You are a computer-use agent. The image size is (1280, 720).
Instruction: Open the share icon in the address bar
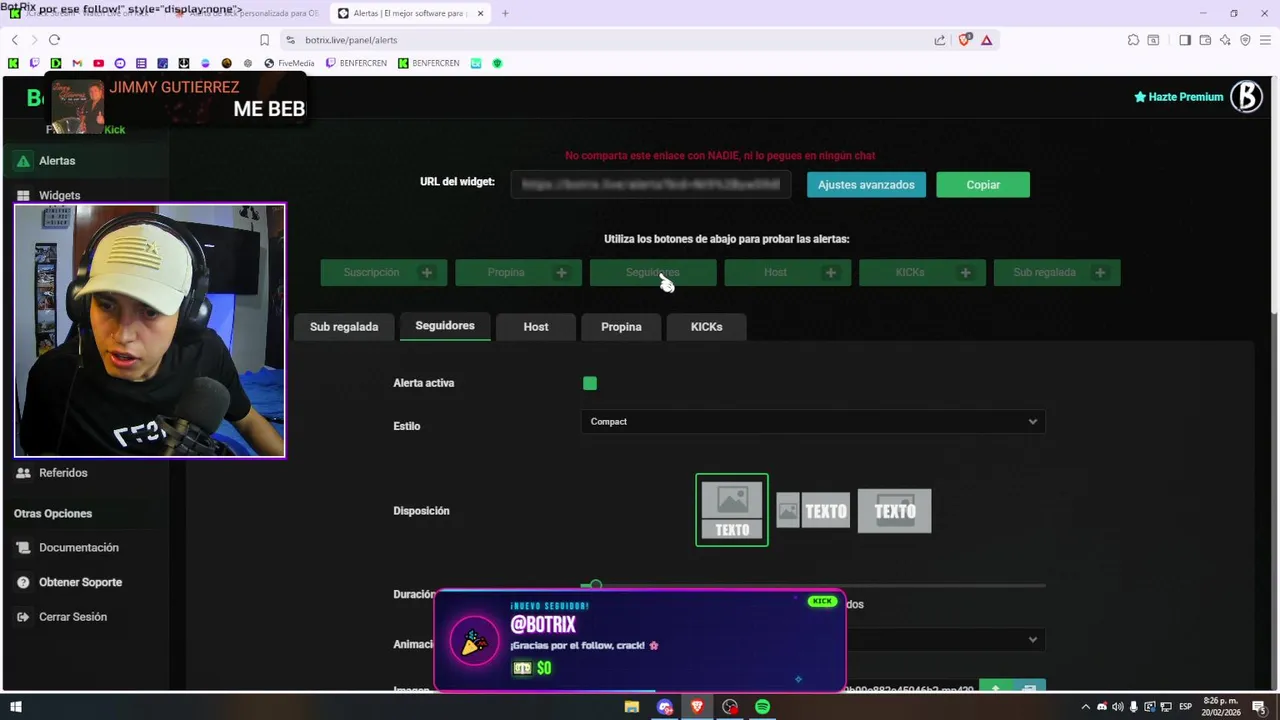(x=940, y=40)
